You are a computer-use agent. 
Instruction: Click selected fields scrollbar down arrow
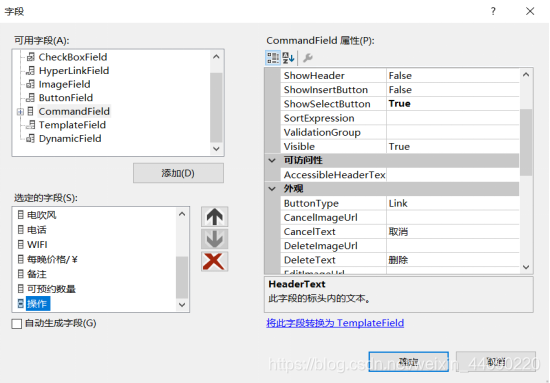[182, 304]
